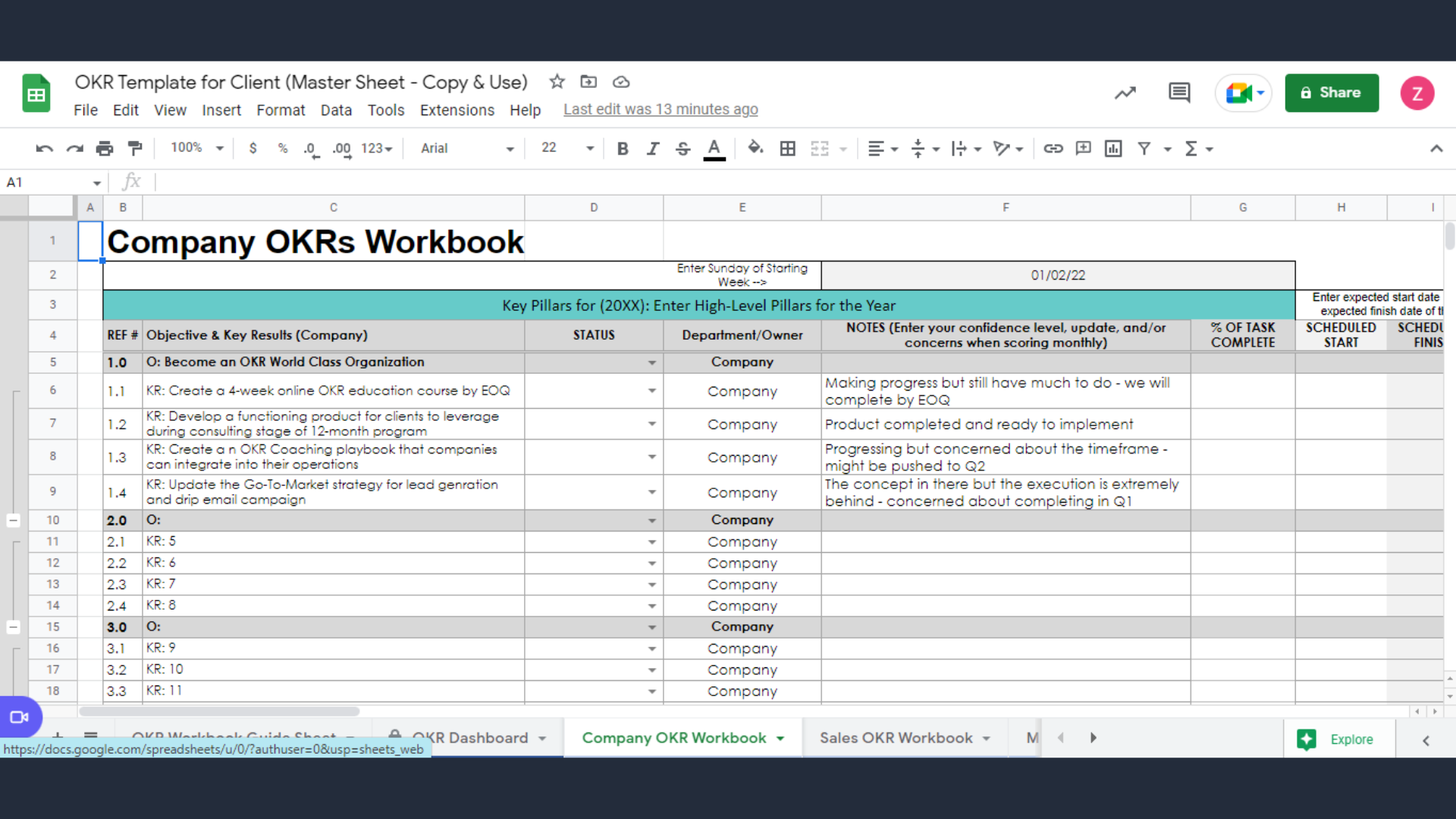Collapse the row group at row 15
Screen dimensions: 1456x819
tap(13, 627)
